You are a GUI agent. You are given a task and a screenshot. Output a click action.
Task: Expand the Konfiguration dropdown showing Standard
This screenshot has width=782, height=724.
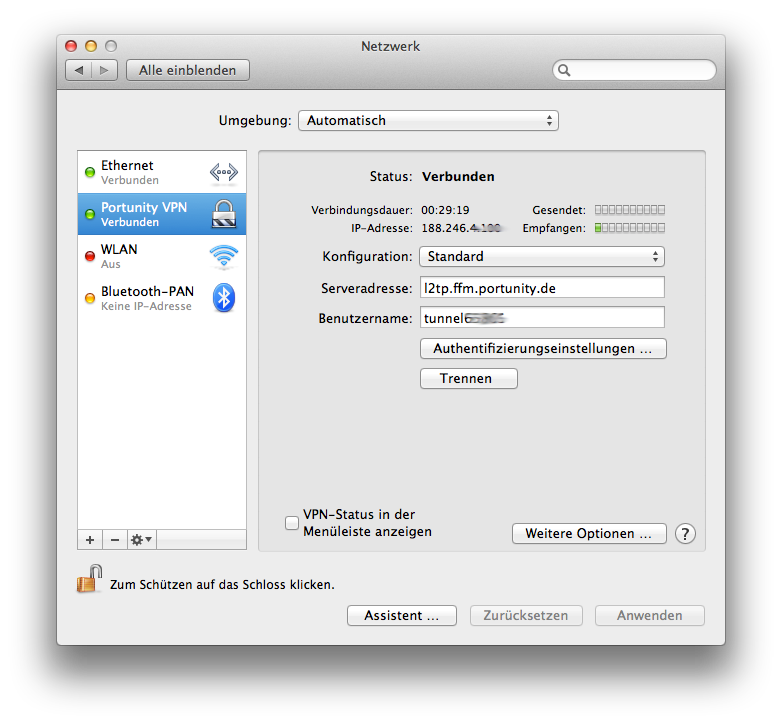pos(541,257)
